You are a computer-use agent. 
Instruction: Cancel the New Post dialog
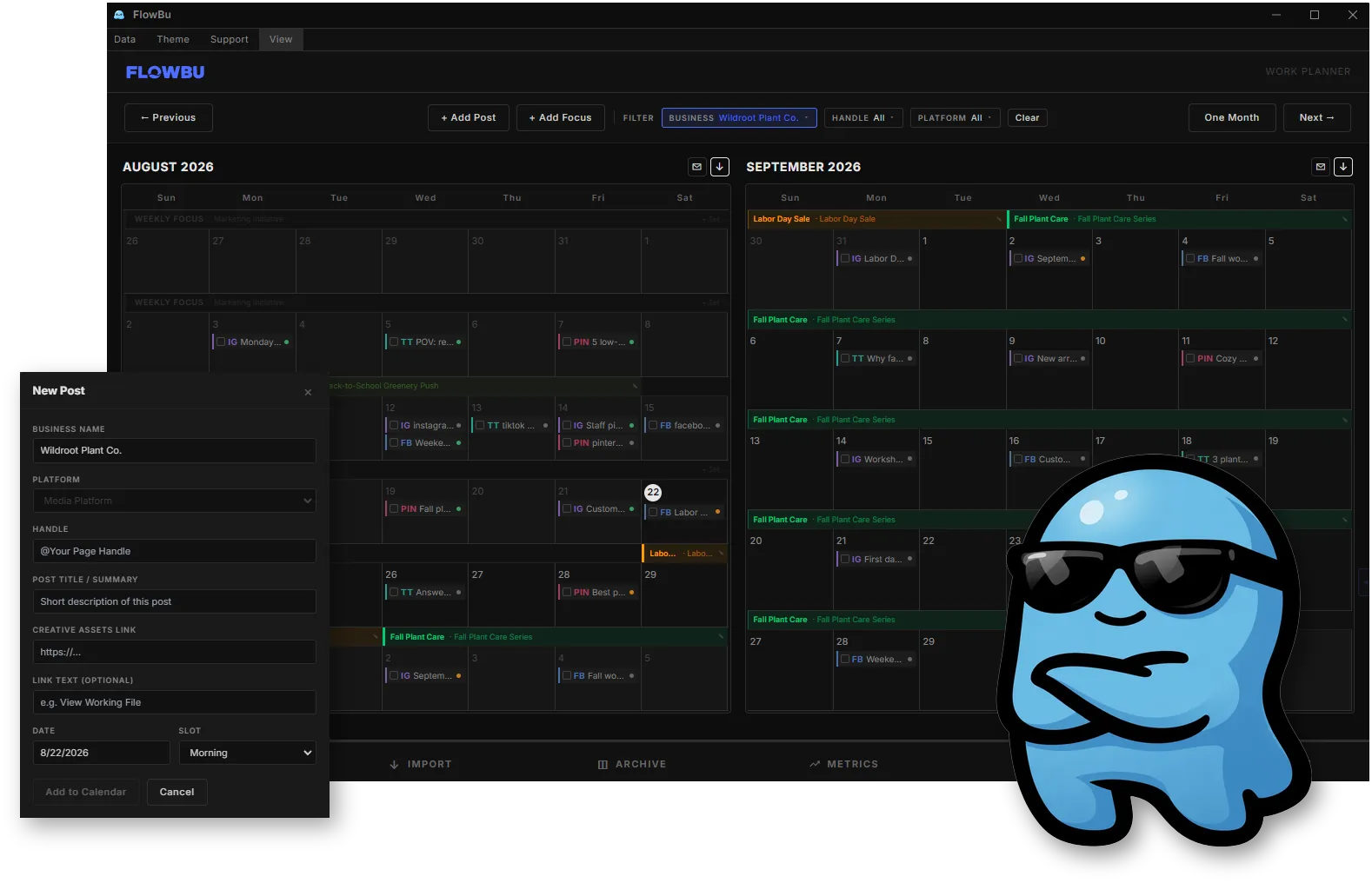point(176,793)
